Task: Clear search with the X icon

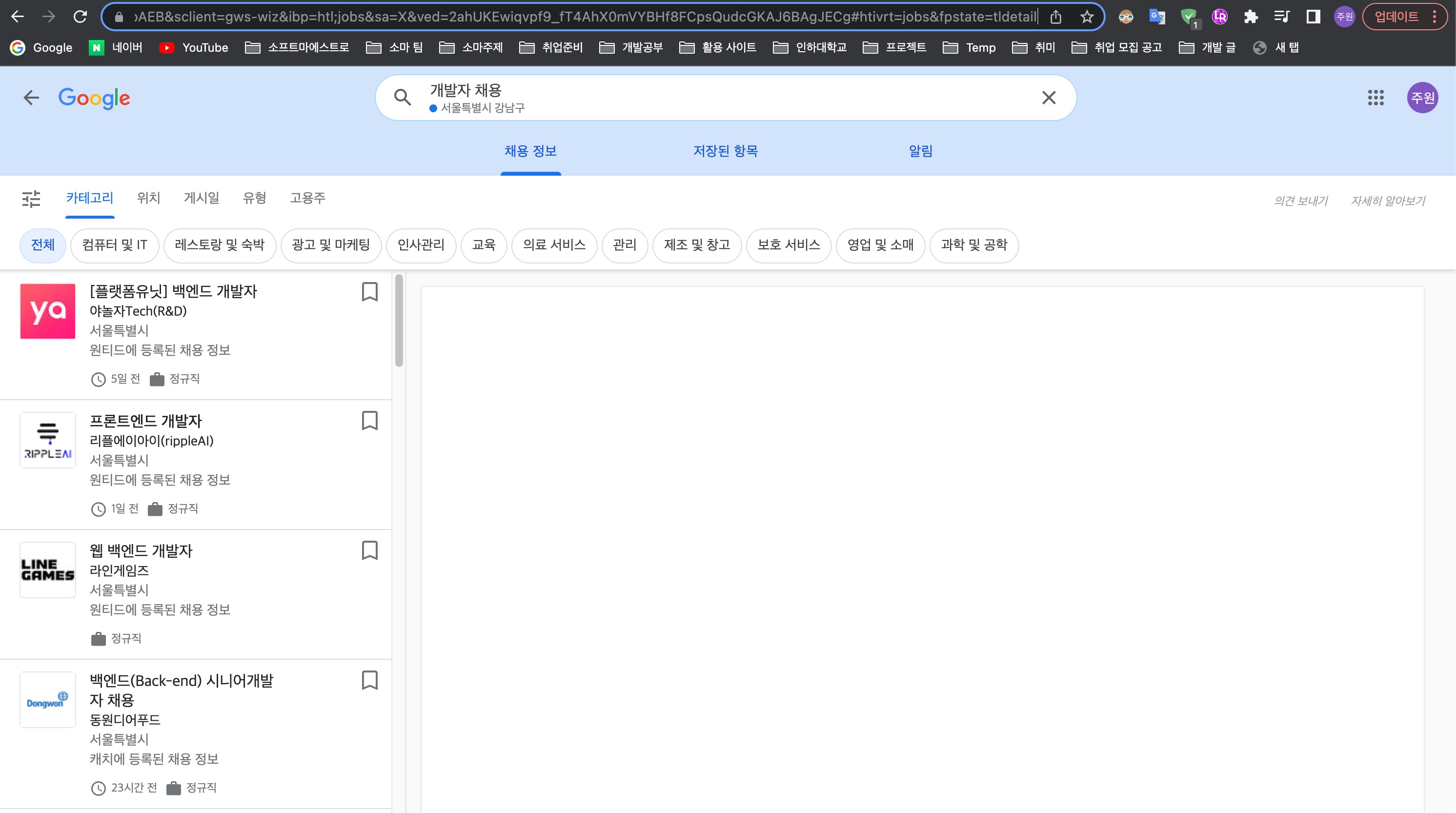Action: pos(1049,98)
